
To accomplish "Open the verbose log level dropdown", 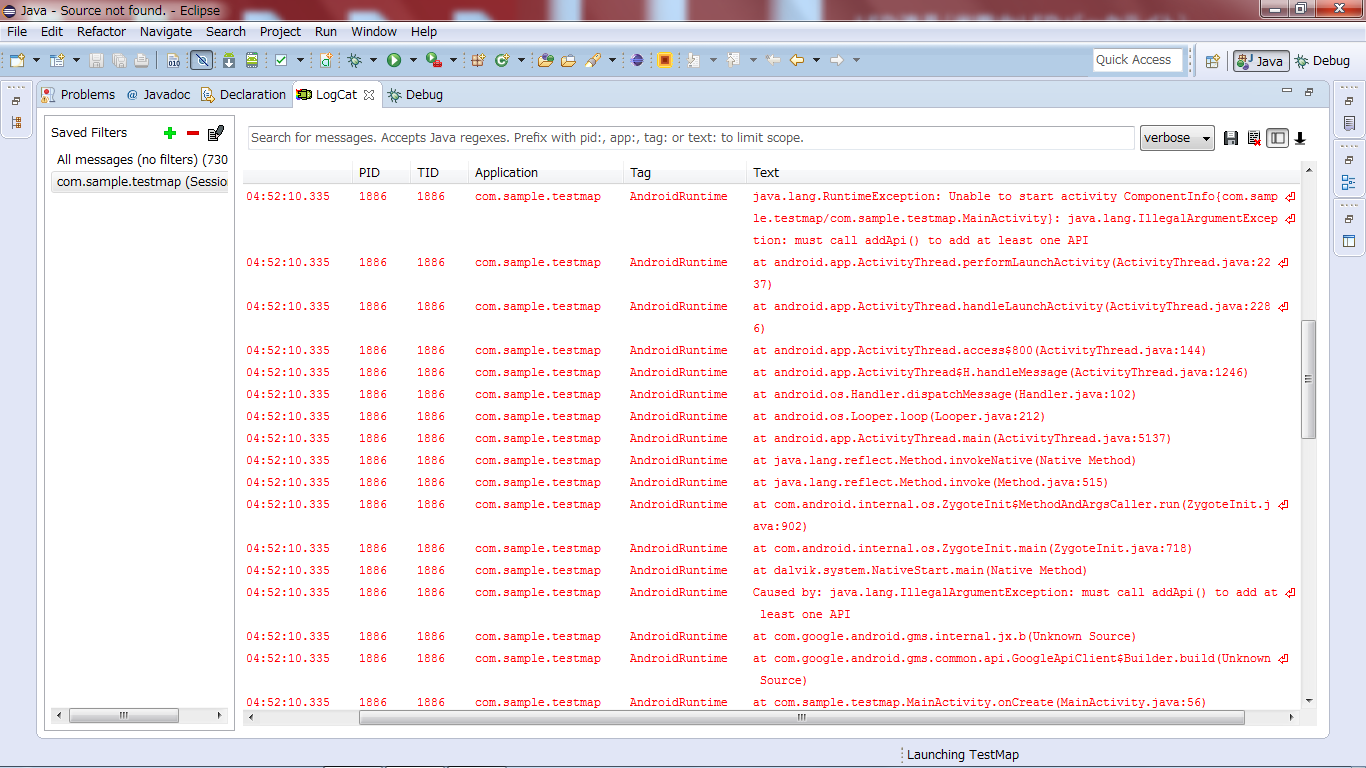I will [x=1177, y=138].
